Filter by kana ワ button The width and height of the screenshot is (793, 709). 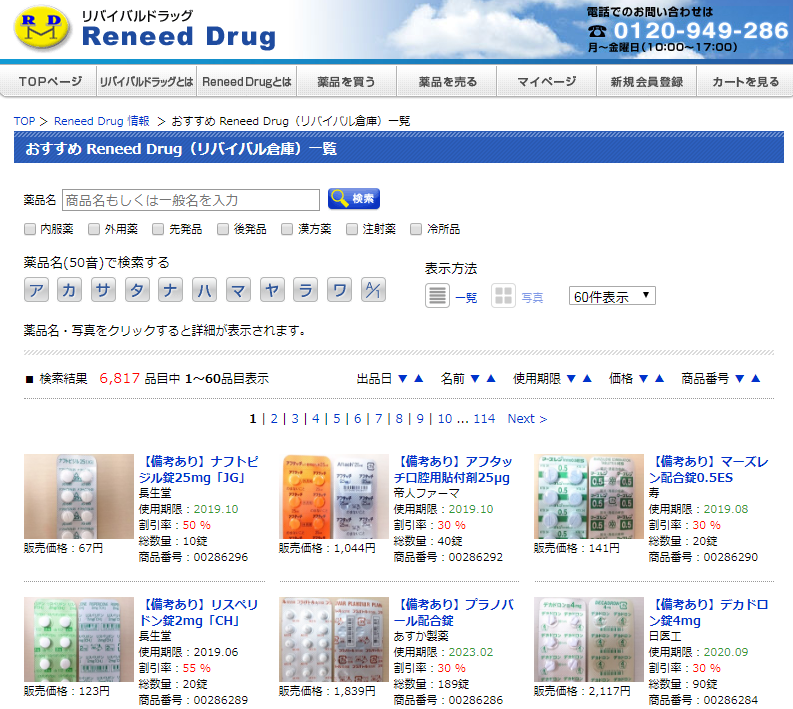pos(339,290)
